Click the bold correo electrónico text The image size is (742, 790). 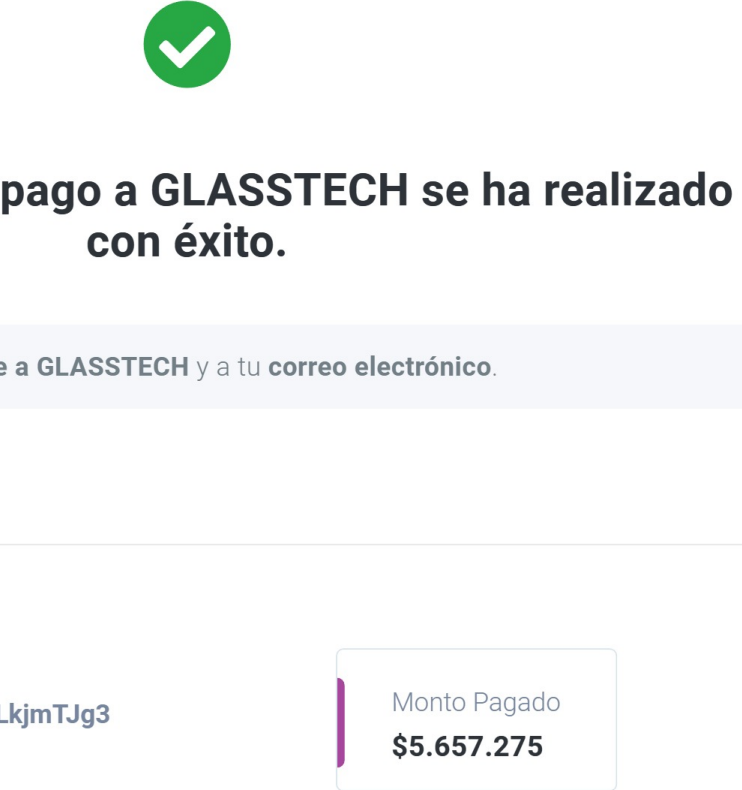pos(380,366)
